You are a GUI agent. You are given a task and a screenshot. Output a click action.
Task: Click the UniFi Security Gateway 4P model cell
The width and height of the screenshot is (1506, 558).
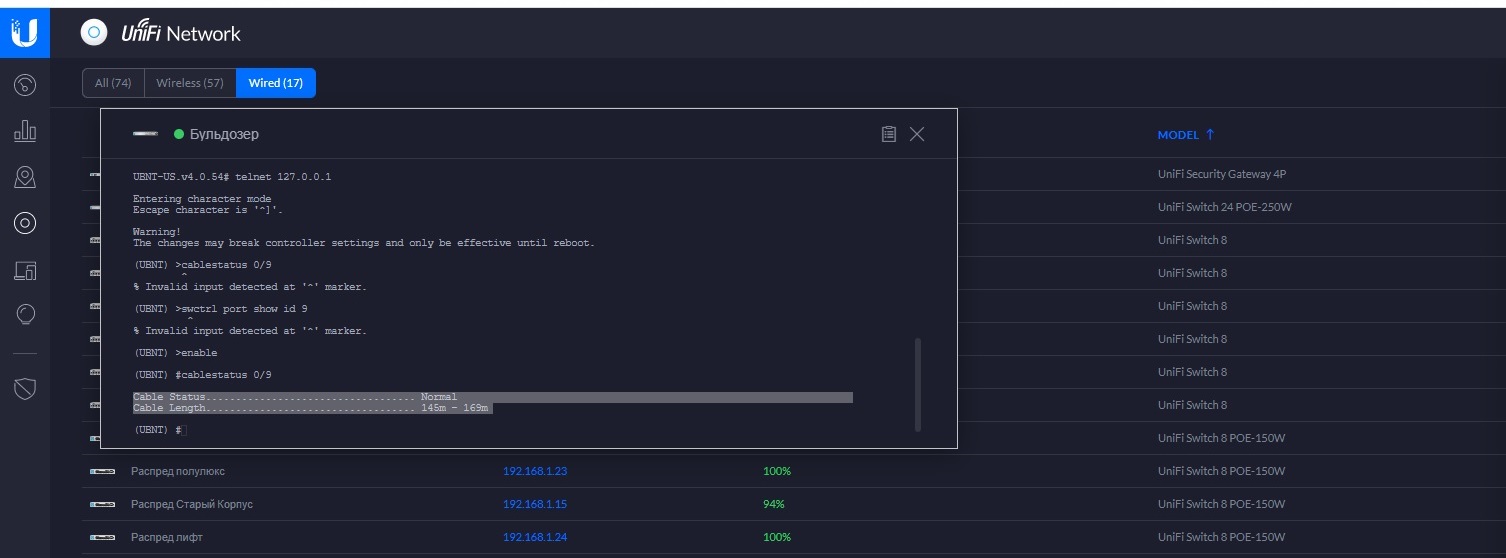[1221, 174]
